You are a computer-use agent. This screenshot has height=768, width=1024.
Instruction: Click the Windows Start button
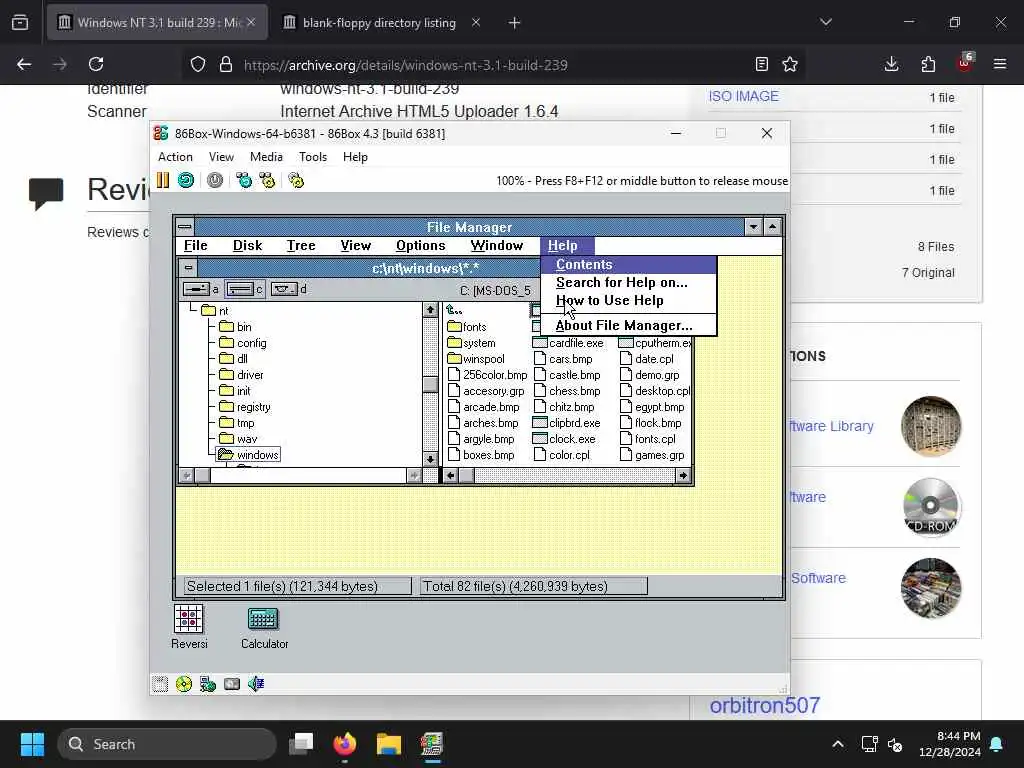pos(32,744)
